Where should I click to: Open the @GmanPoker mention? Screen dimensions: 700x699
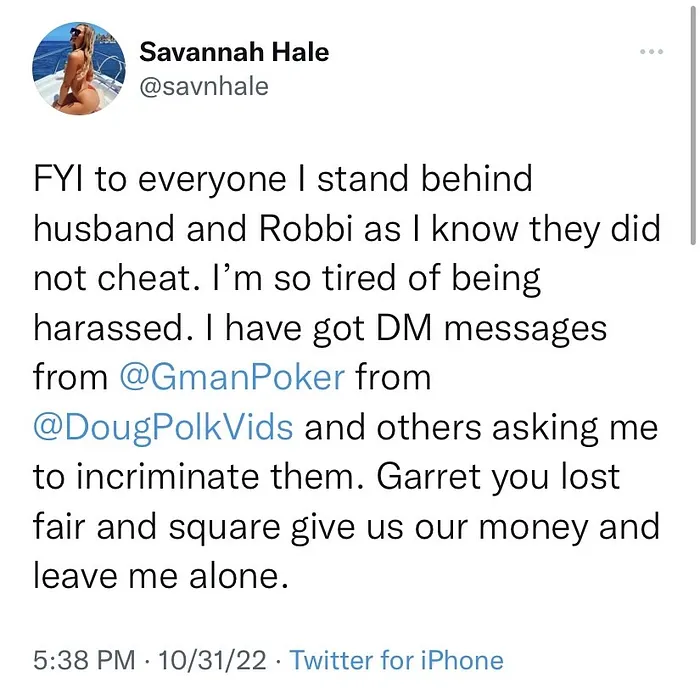pyautogui.click(x=231, y=378)
